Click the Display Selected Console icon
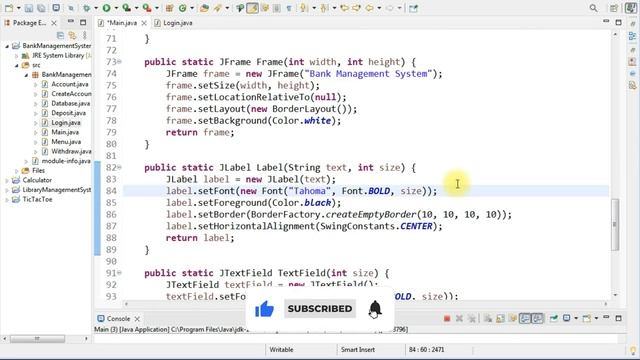The image size is (640, 360). pos(567,318)
